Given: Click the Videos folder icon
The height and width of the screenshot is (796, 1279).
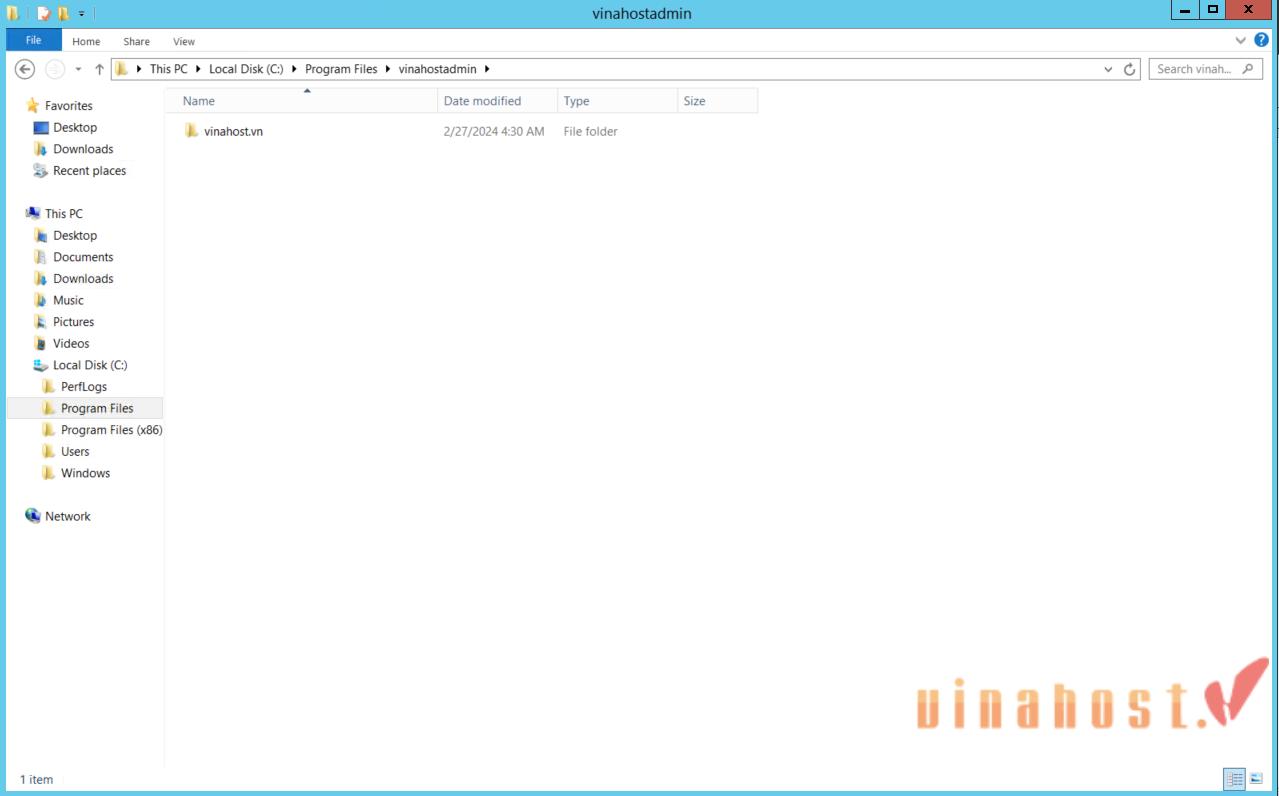Looking at the screenshot, I should point(40,344).
